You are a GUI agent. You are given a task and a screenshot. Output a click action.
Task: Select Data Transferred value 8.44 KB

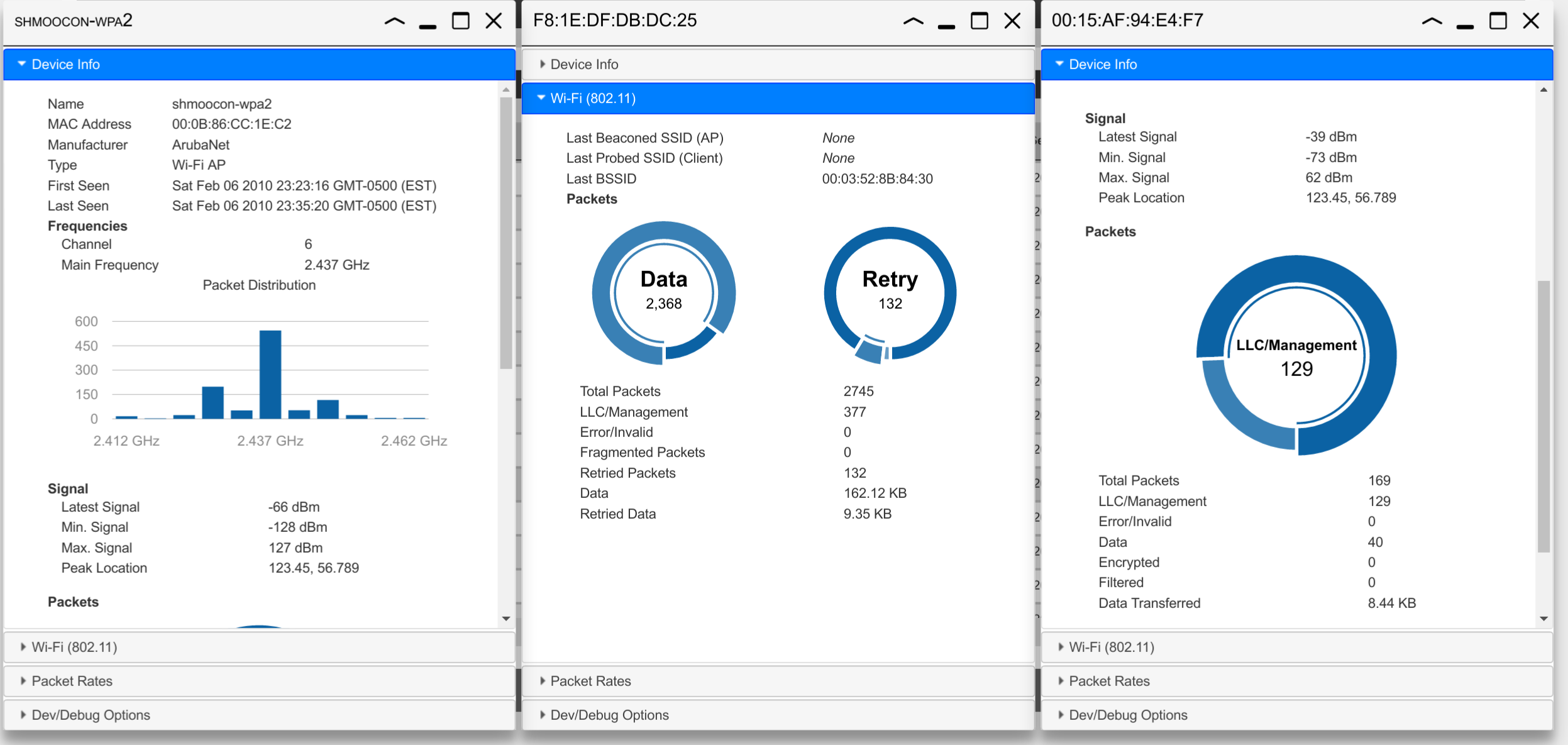(x=1392, y=603)
